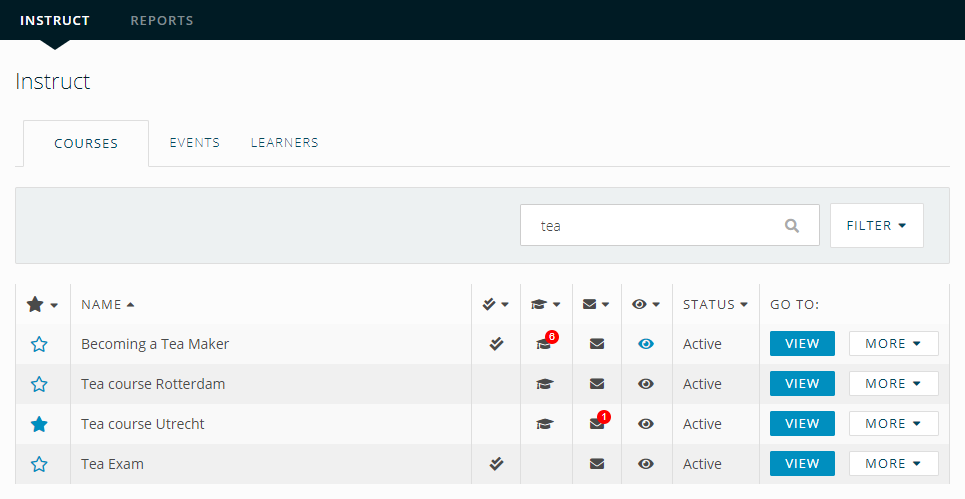This screenshot has height=499, width=965.
Task: Toggle eye visibility for Becoming a Tea Maker
Action: (646, 344)
